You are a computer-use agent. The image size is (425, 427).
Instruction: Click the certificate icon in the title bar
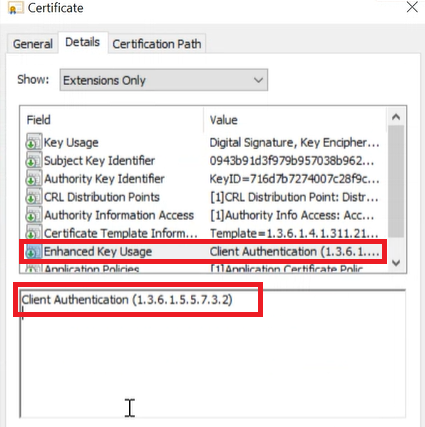tap(15, 8)
